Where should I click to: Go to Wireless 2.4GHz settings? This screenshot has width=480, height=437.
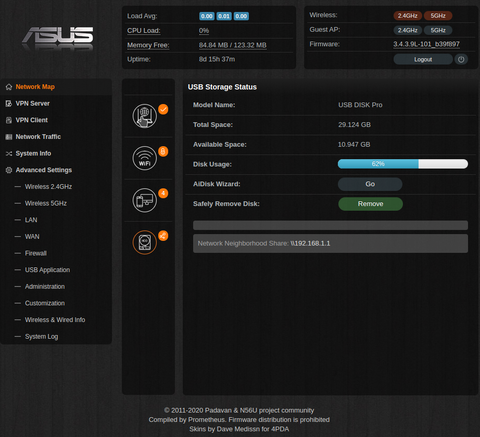[48, 187]
